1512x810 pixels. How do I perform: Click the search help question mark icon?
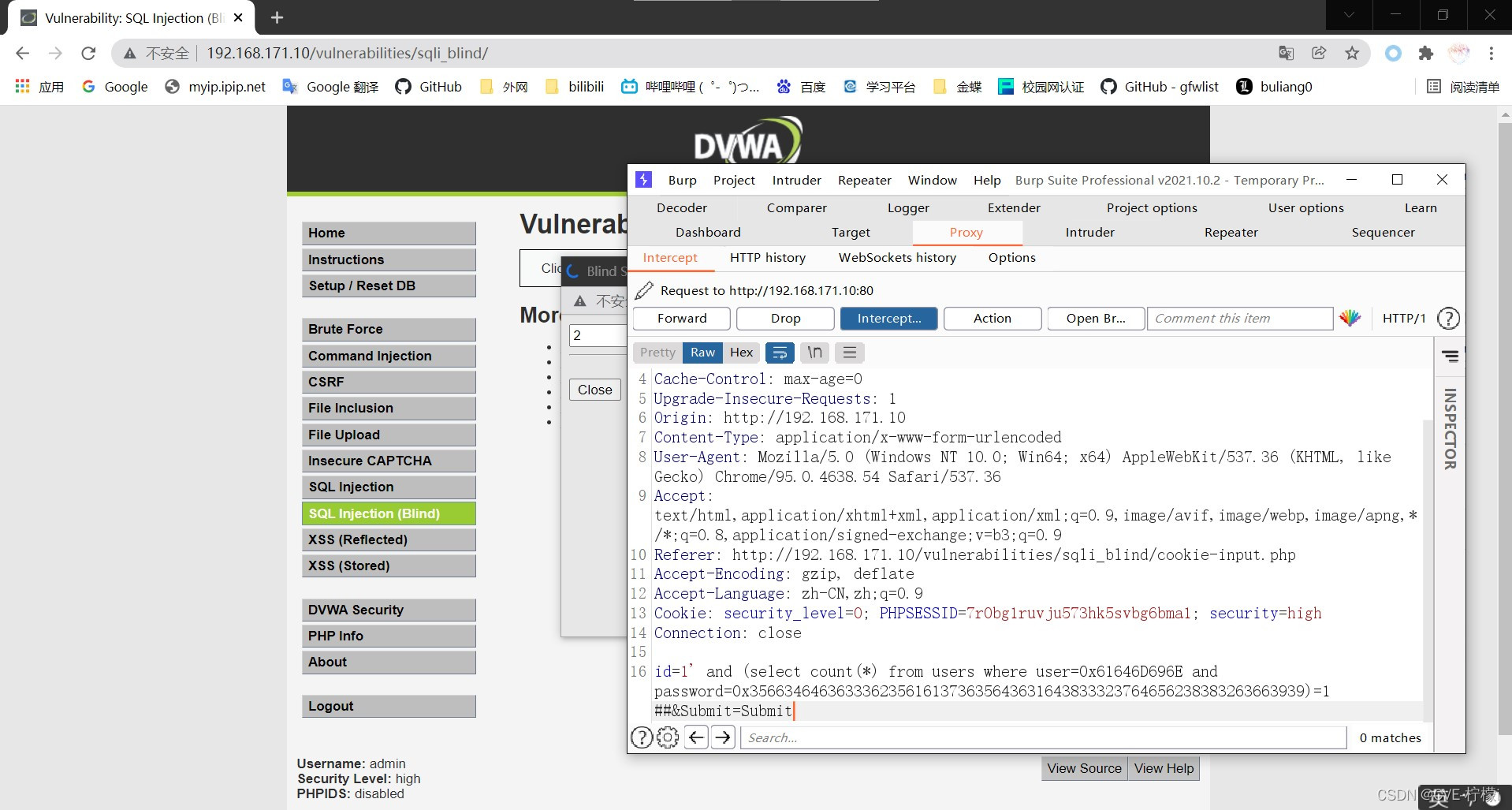point(642,737)
